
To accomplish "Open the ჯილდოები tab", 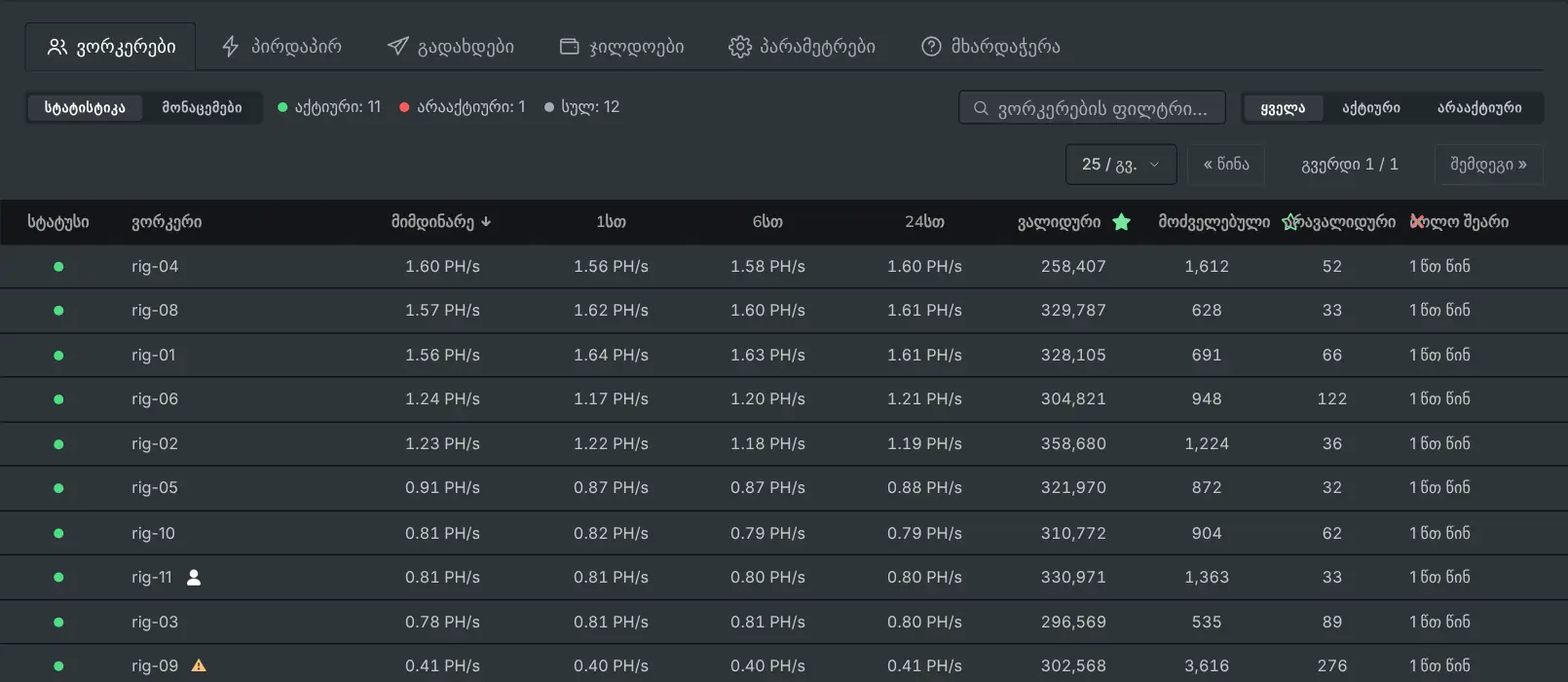I will click(x=621, y=47).
